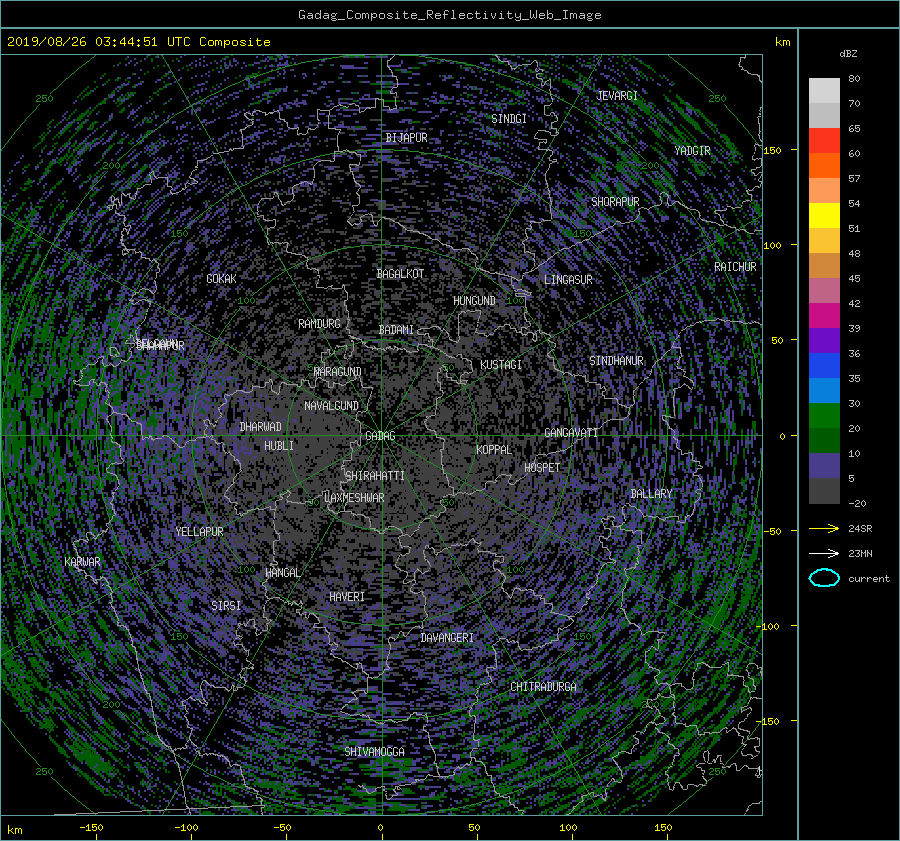Select the yellow 54 dBZ color swatch

pos(824,216)
